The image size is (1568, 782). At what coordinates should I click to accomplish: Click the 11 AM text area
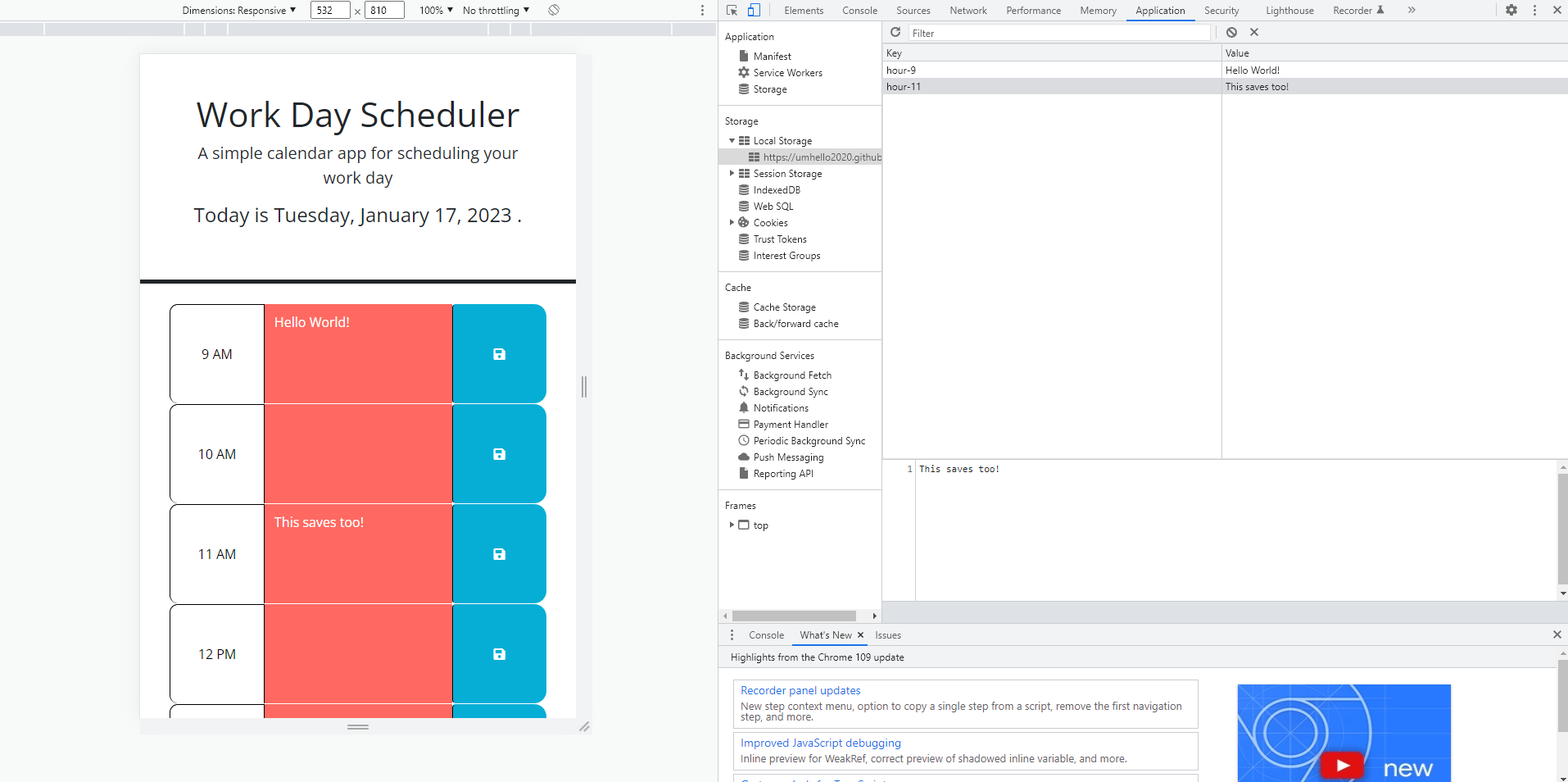pos(358,554)
